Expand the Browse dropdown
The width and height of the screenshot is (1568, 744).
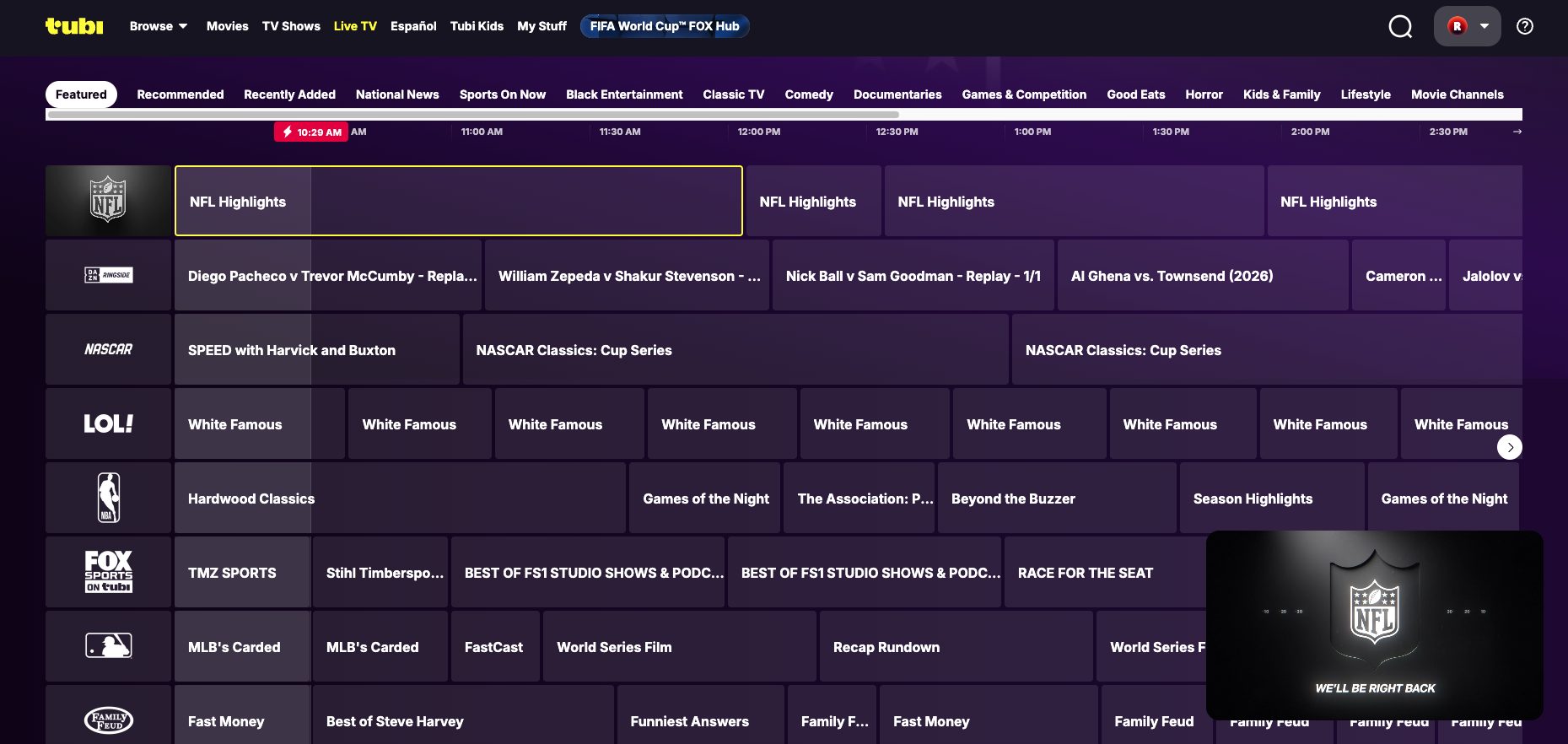tap(159, 26)
